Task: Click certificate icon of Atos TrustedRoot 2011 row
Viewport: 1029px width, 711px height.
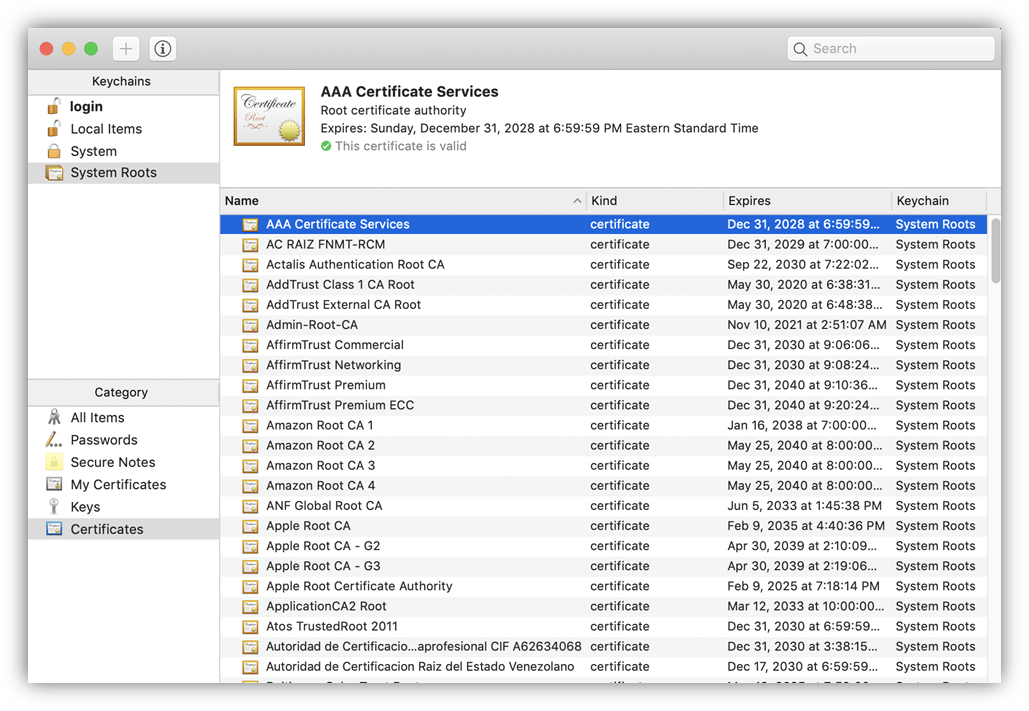Action: click(250, 627)
